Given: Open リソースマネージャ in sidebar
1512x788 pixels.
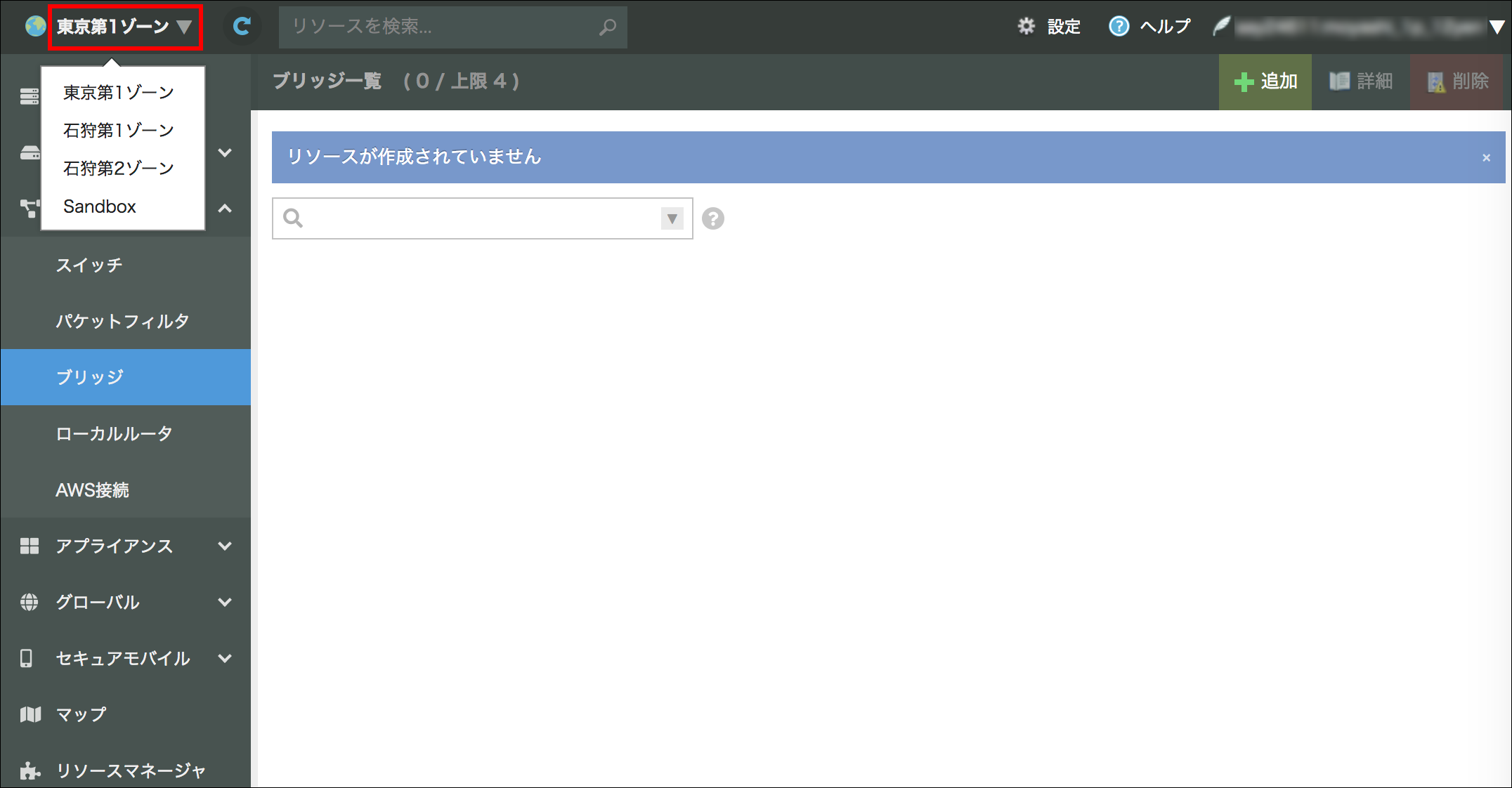Looking at the screenshot, I should (130, 770).
